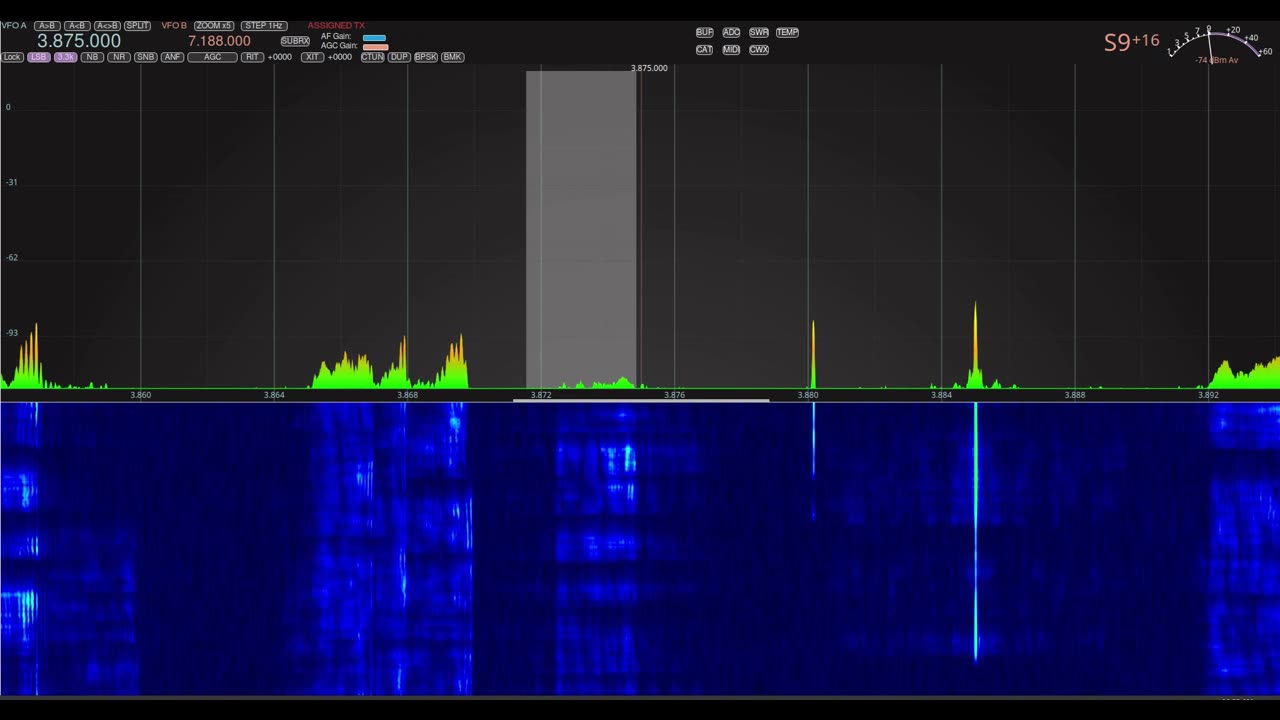Toggle the BPSK button
The image size is (1280, 720).
[426, 57]
